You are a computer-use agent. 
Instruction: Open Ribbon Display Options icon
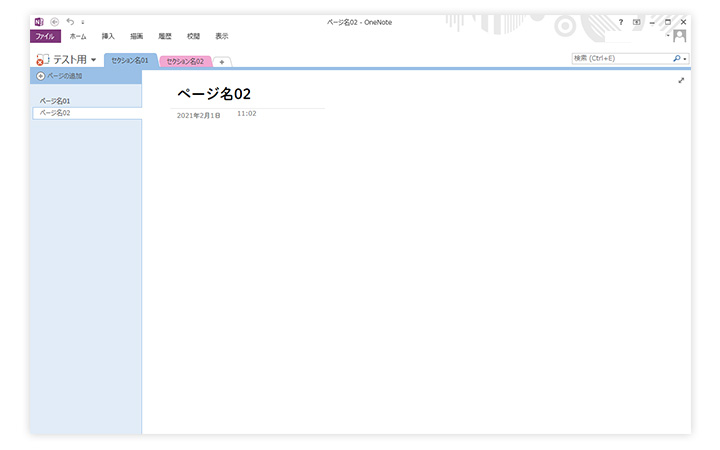[x=636, y=22]
